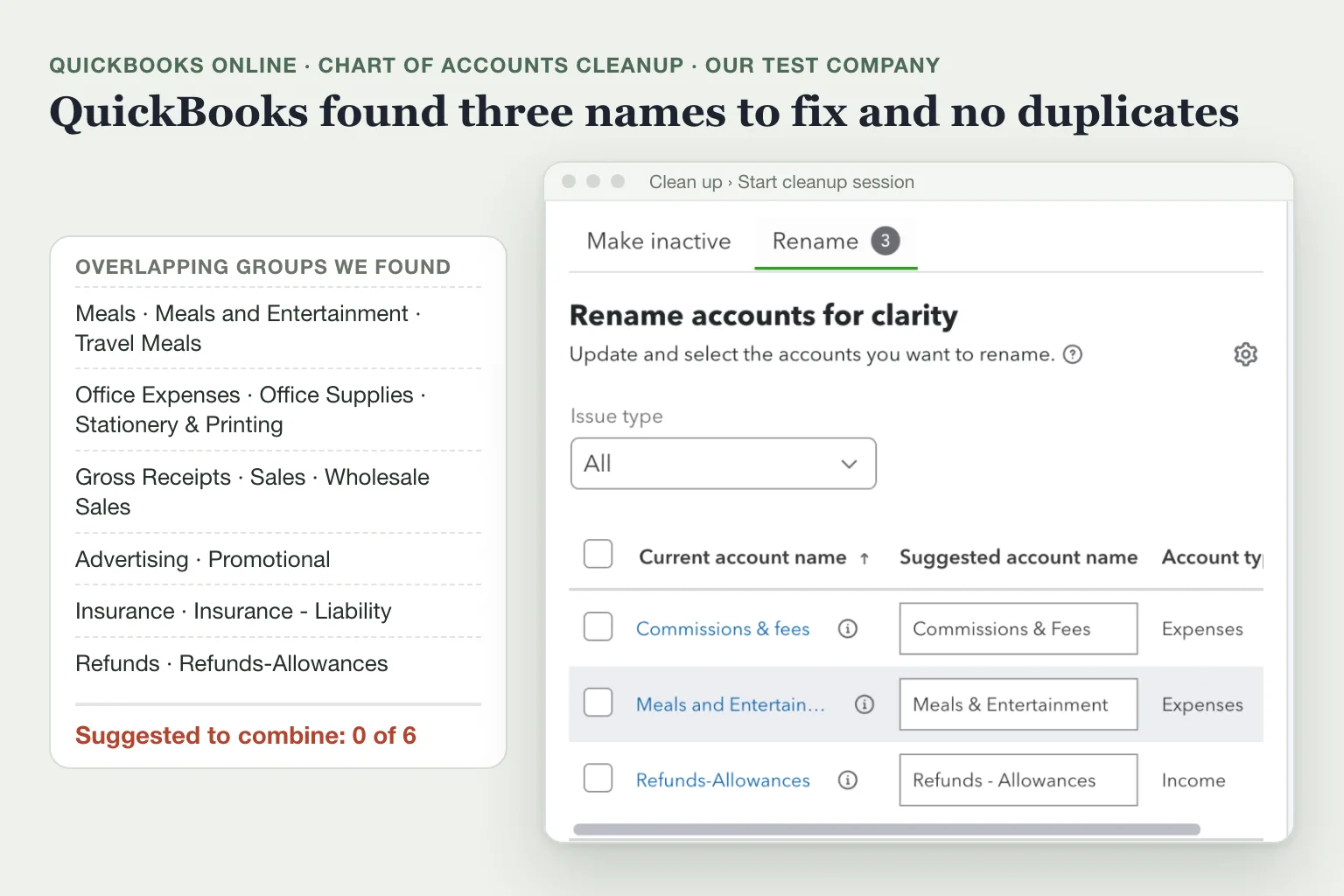Open the settings gear in Rename accounts
This screenshot has height=896, width=1344.
(x=1245, y=354)
